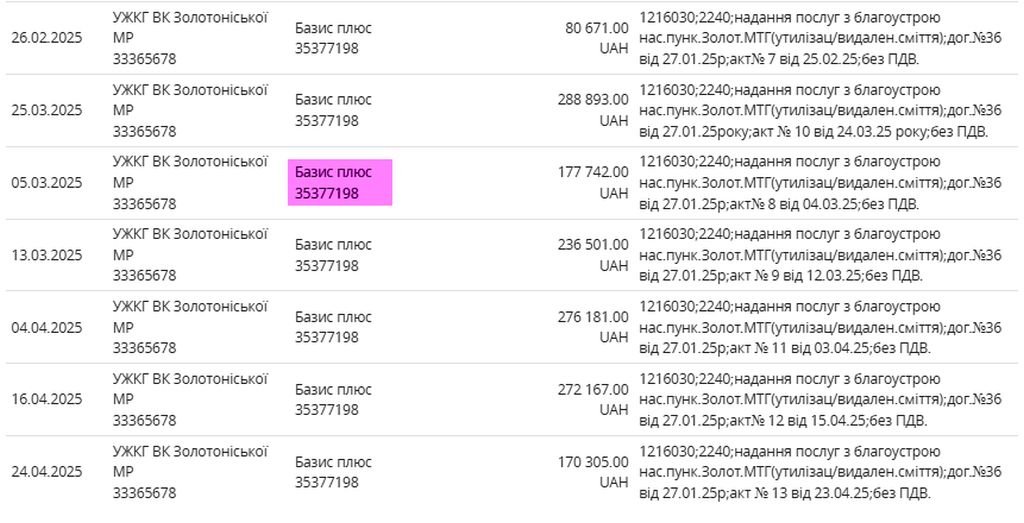Select the amount 288 893.00 UAH
Viewport: 1024px width, 523px height.
[x=593, y=110]
